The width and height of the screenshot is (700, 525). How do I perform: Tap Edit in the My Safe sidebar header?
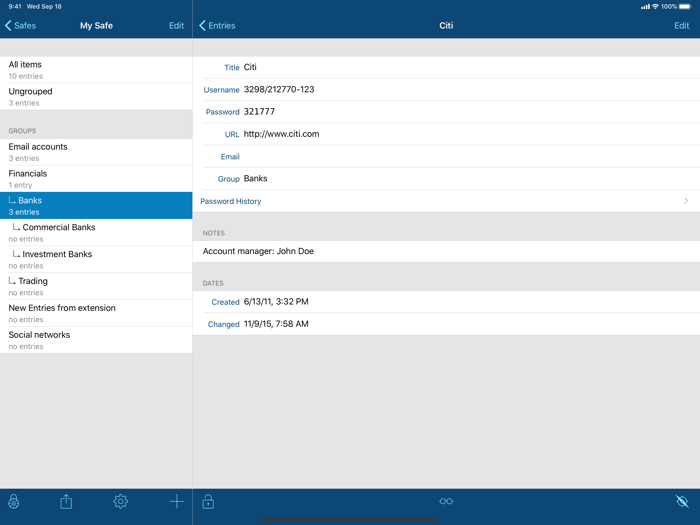176,25
